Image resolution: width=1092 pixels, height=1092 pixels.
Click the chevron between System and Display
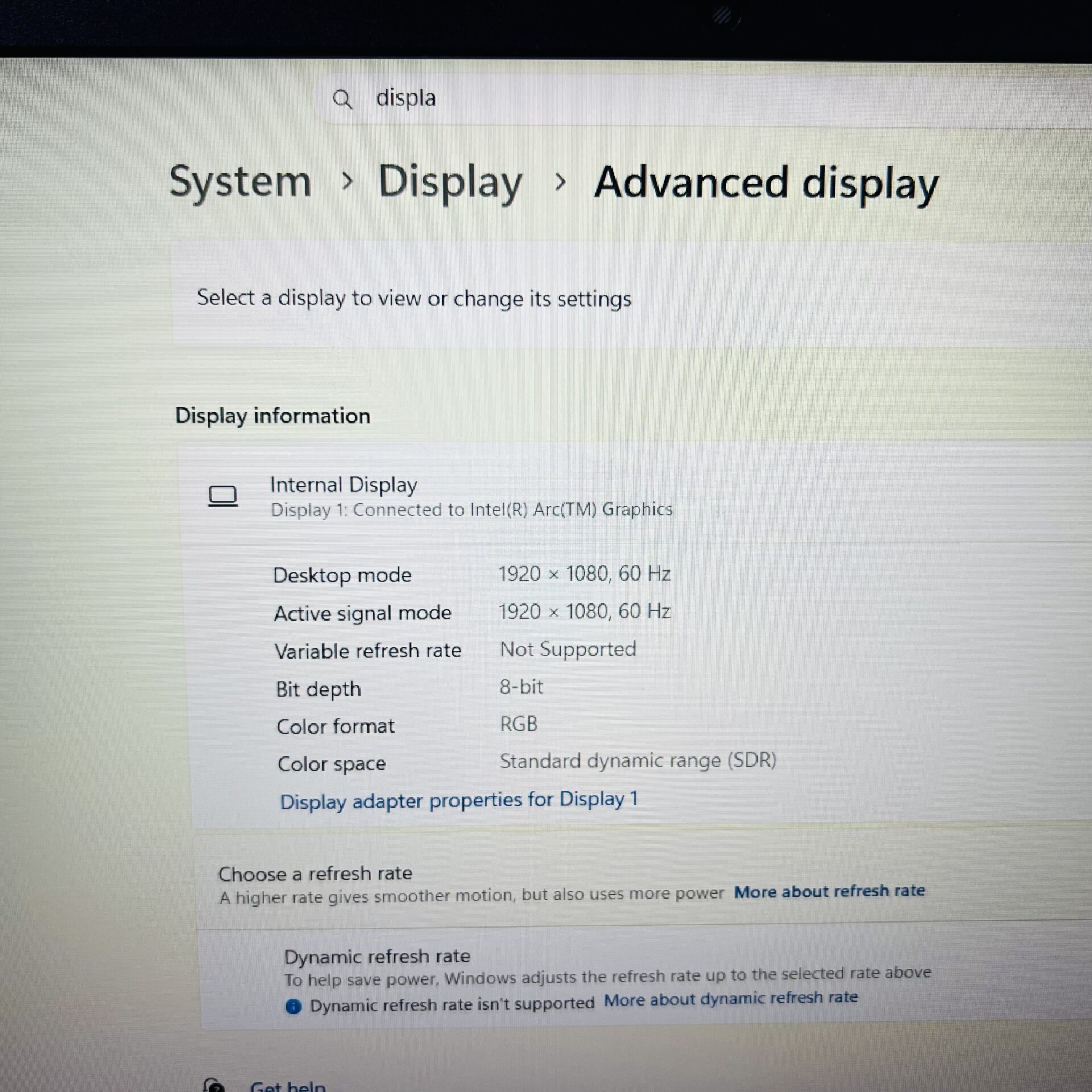(347, 182)
